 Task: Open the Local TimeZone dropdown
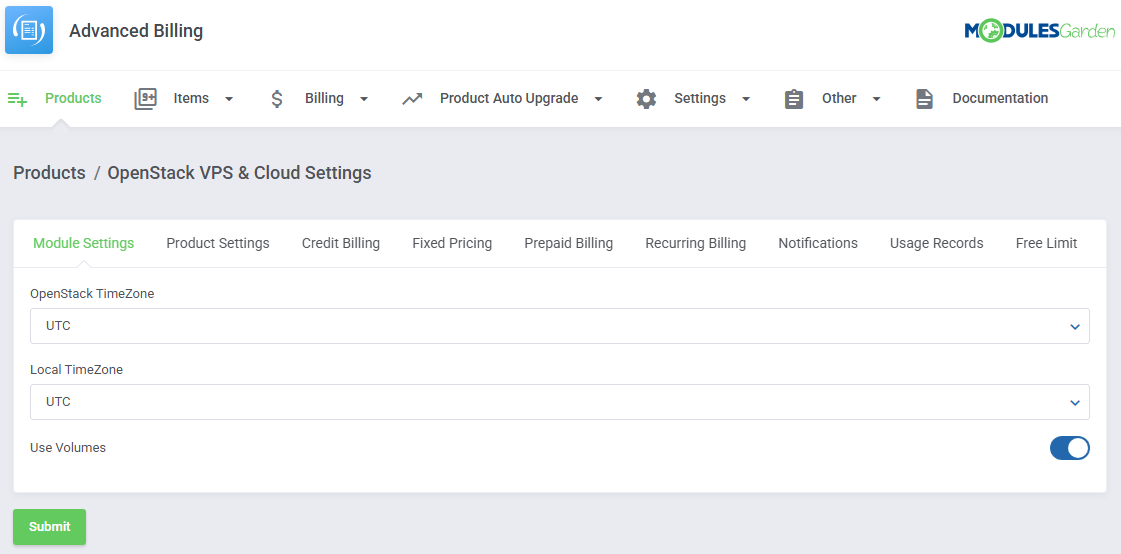559,402
